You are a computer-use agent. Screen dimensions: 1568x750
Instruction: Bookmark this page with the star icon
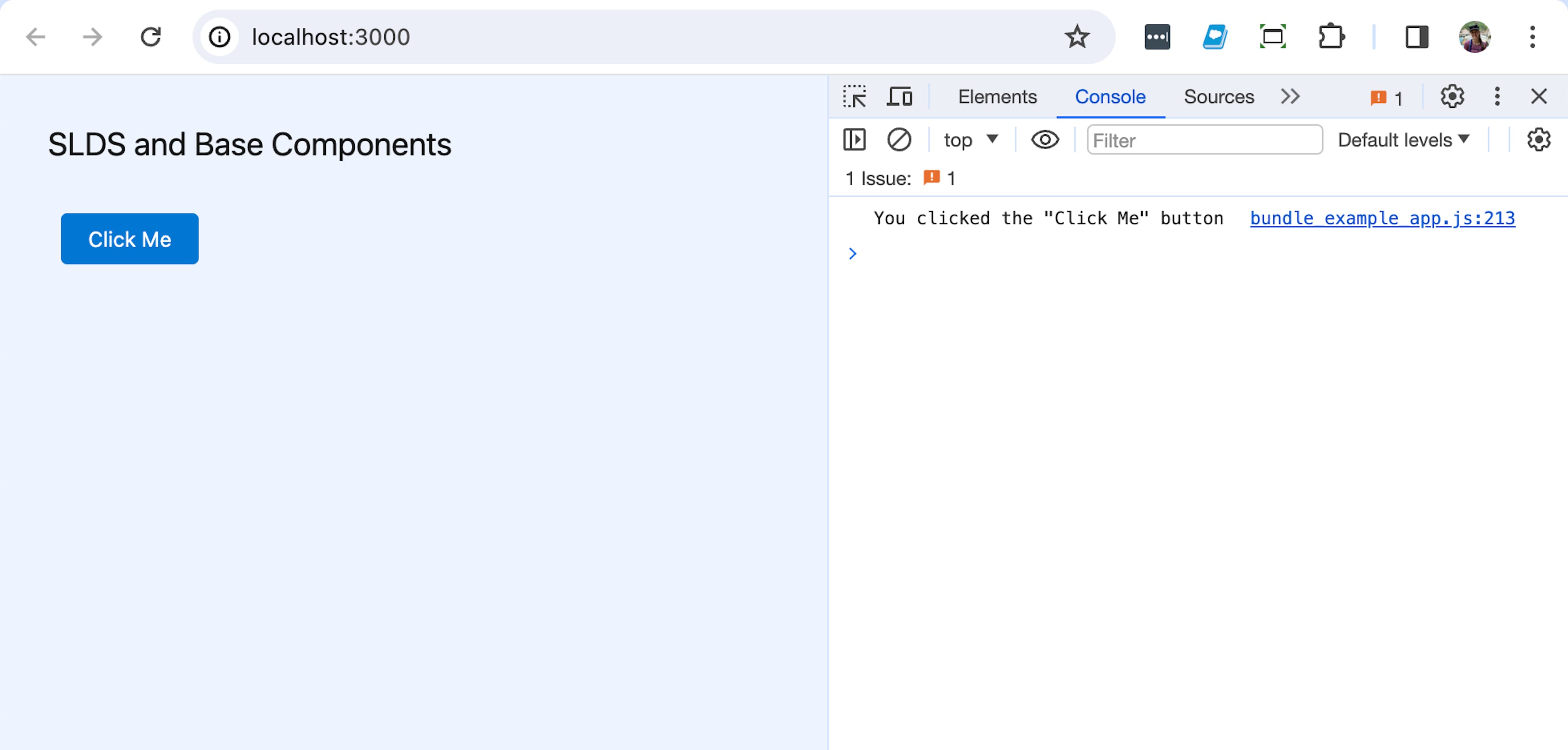tap(1077, 37)
